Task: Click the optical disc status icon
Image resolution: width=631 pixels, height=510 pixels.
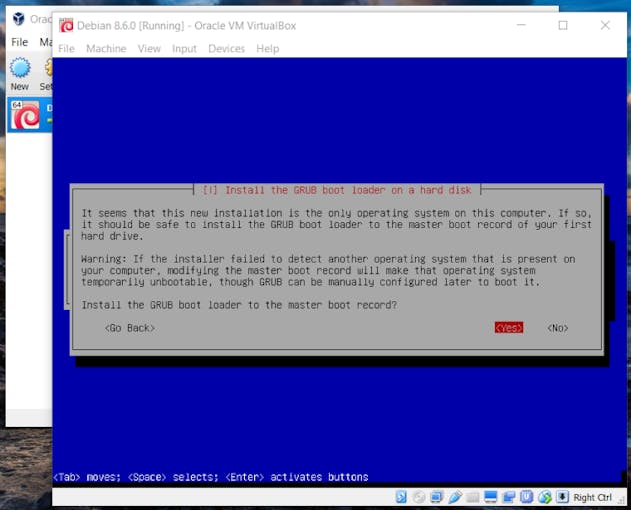Action: click(x=419, y=497)
